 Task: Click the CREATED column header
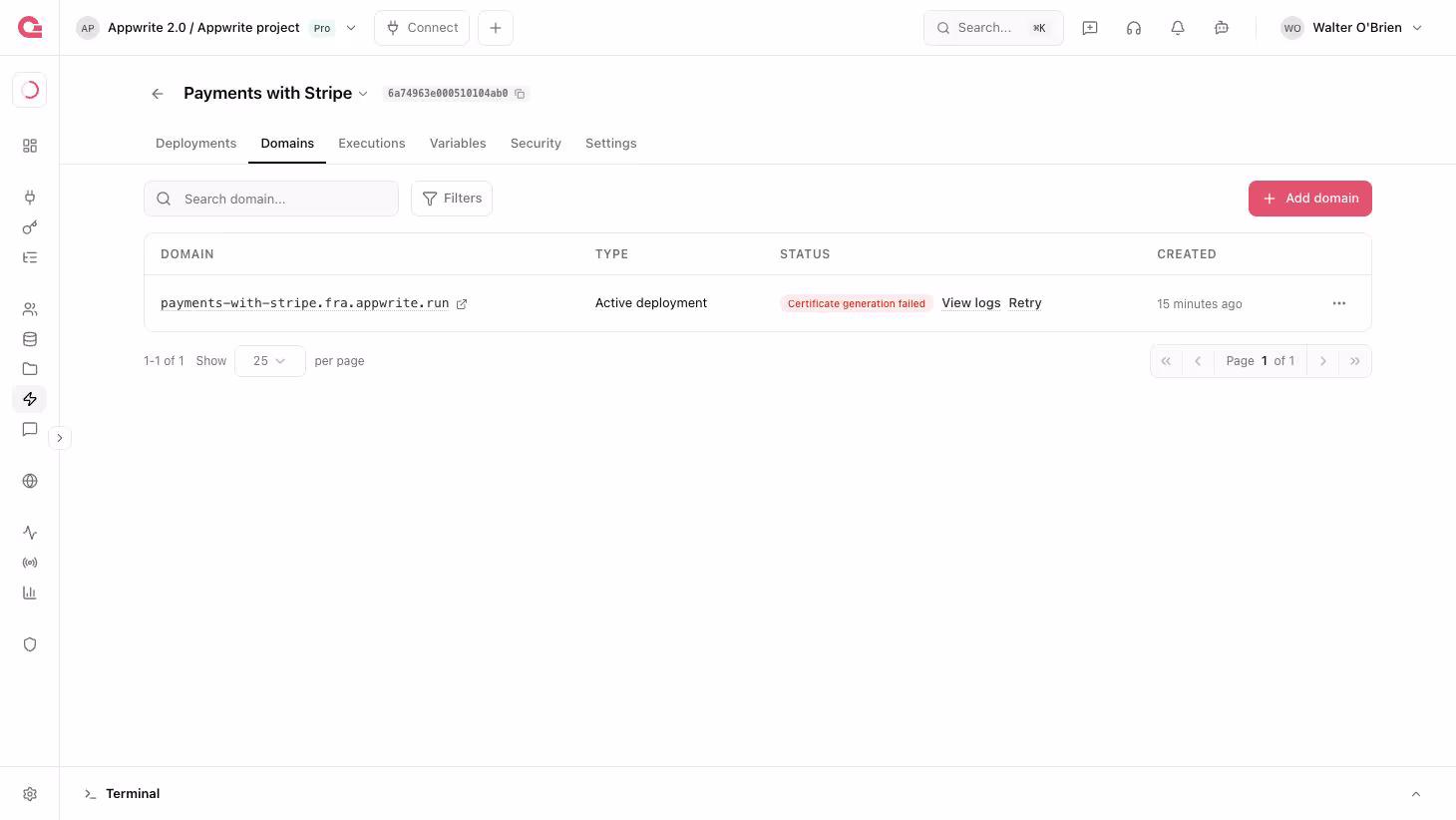(x=1187, y=254)
